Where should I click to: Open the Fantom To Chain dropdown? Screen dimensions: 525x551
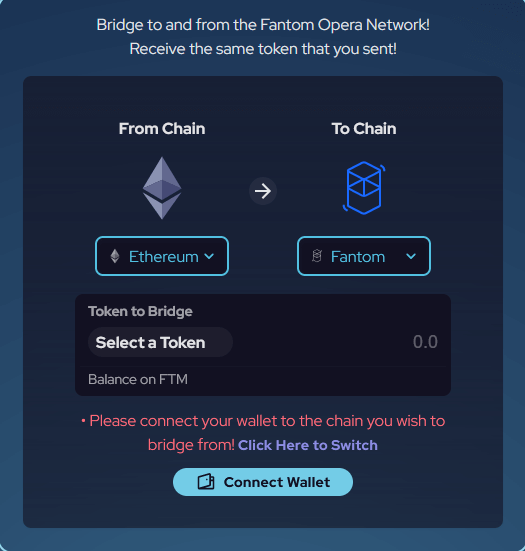[364, 256]
